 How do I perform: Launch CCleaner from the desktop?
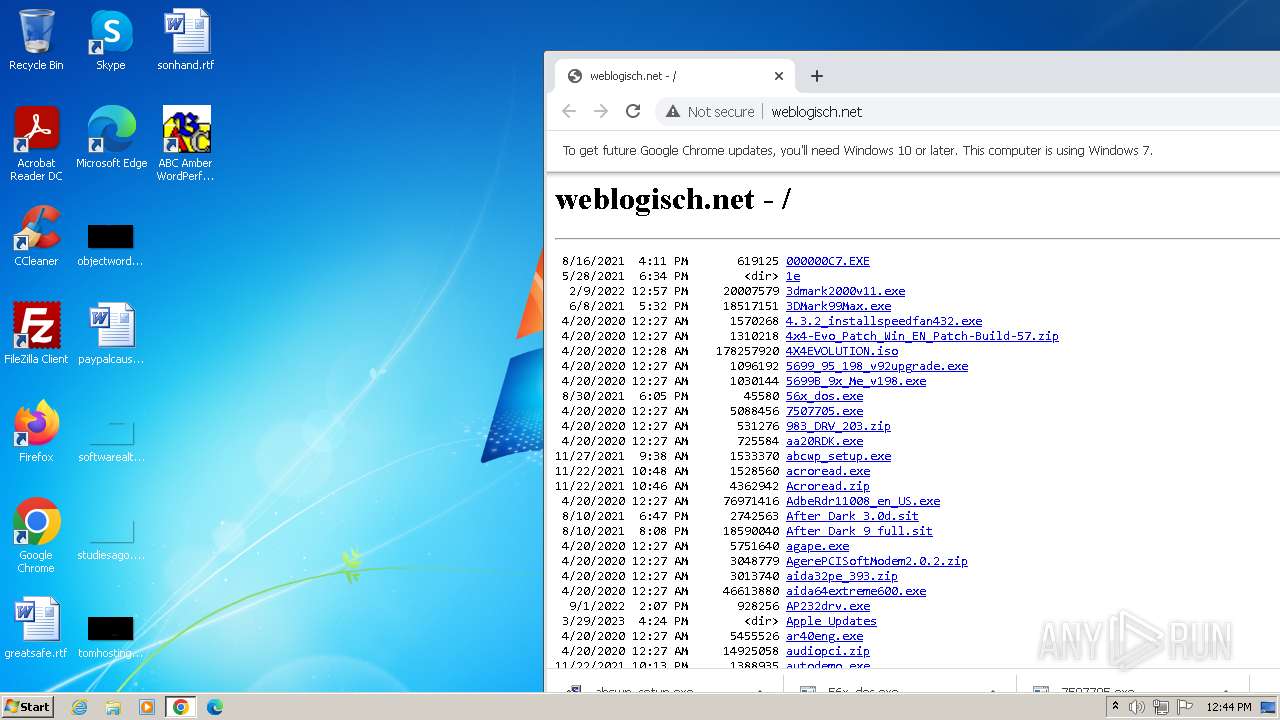pos(36,236)
